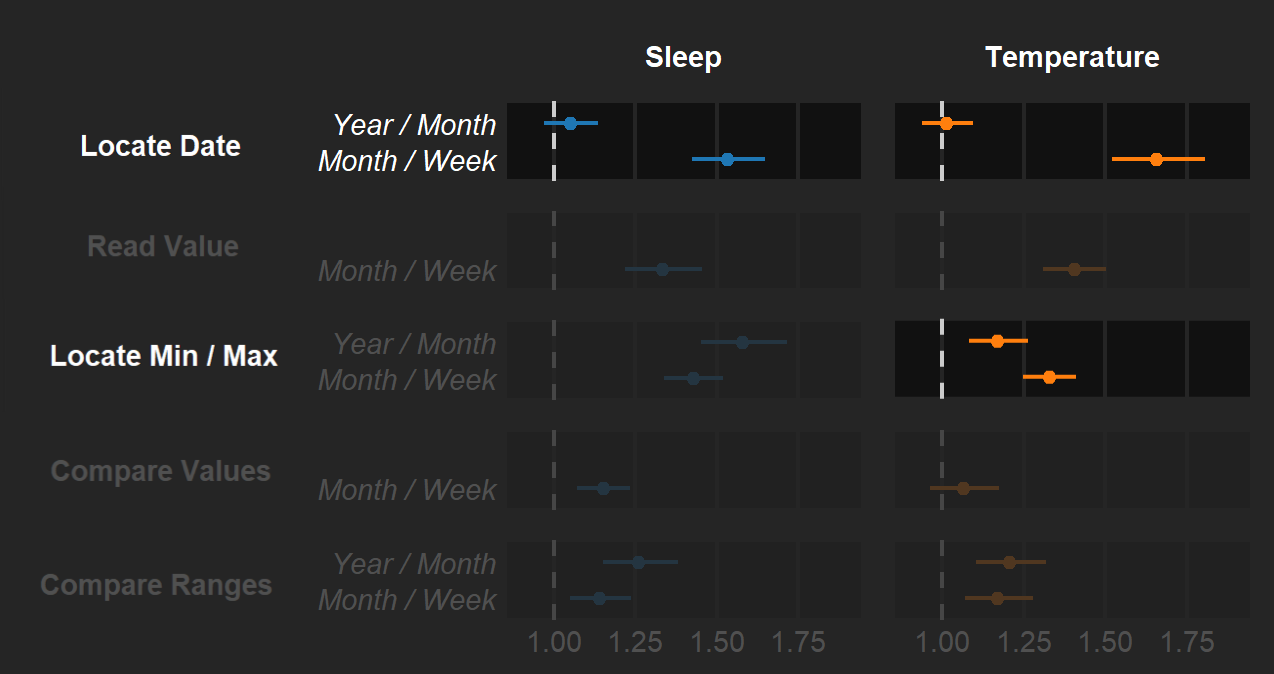Click the 1.75 tick on Temperature axis
Image resolution: width=1274 pixels, height=674 pixels.
(x=1185, y=642)
